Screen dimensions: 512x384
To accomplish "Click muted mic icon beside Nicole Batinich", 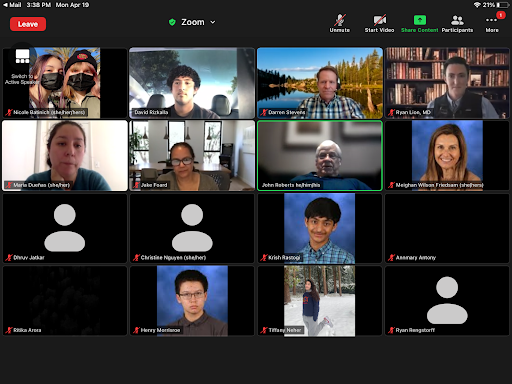I will pos(9,112).
